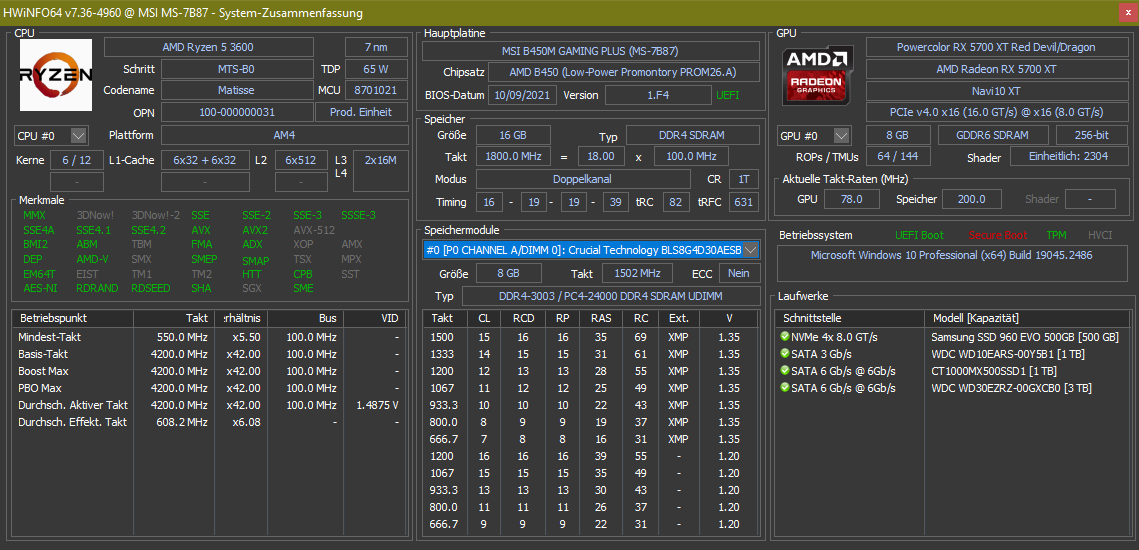This screenshot has height=550, width=1139.
Task: Select the WDC WD30EZRZ-00GXCB0 drive row
Action: click(x=953, y=388)
